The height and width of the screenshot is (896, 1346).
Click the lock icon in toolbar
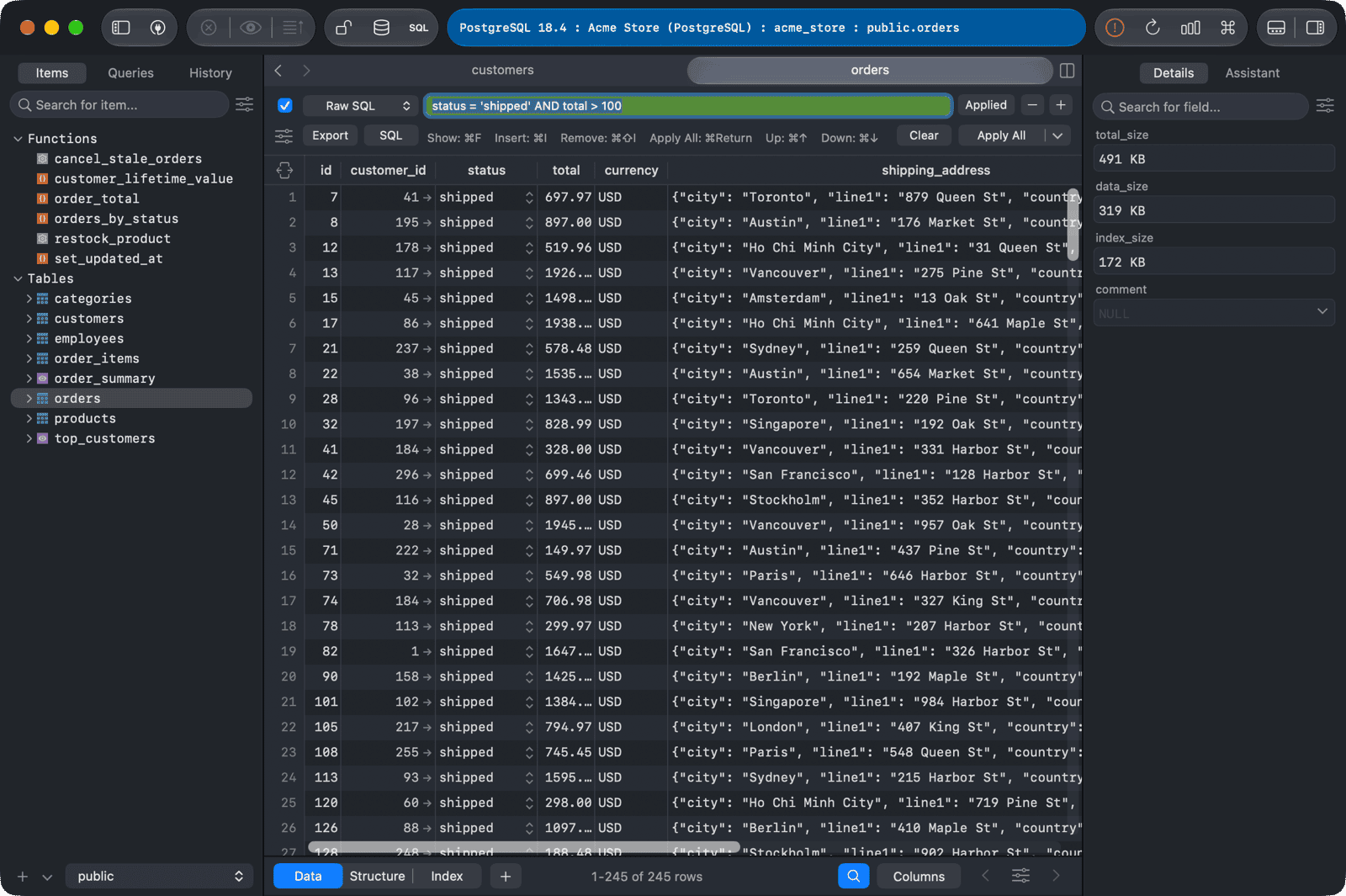[343, 28]
